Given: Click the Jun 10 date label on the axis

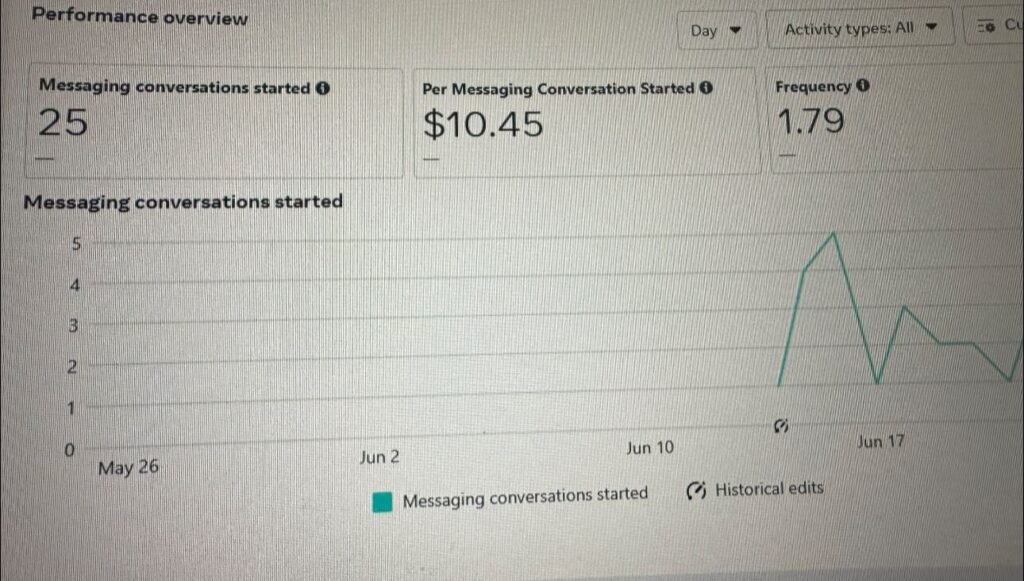Looking at the screenshot, I should click(650, 448).
